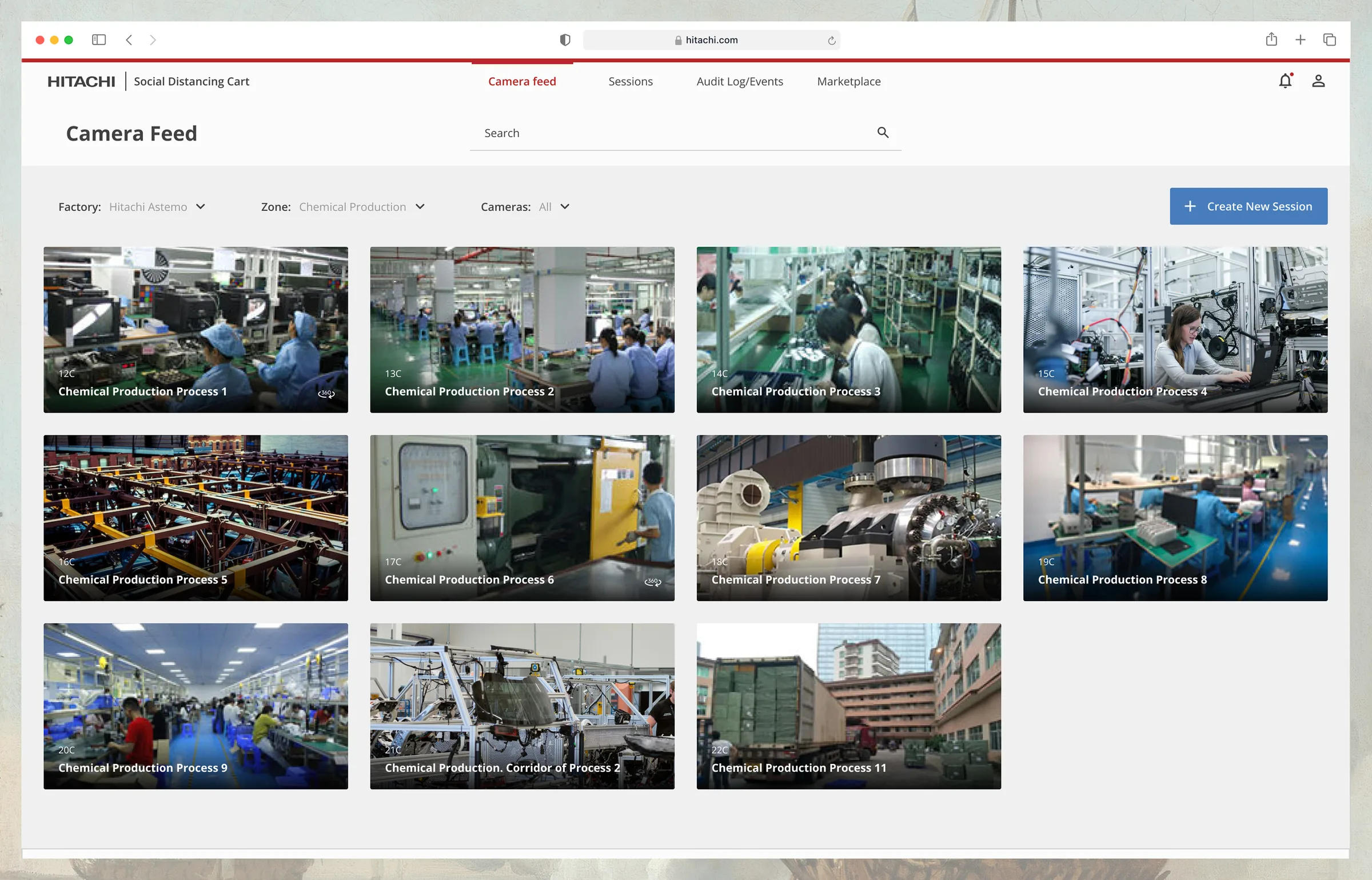Open camera 15C Chemical Production Process 4
This screenshot has width=1372, height=880.
1175,330
